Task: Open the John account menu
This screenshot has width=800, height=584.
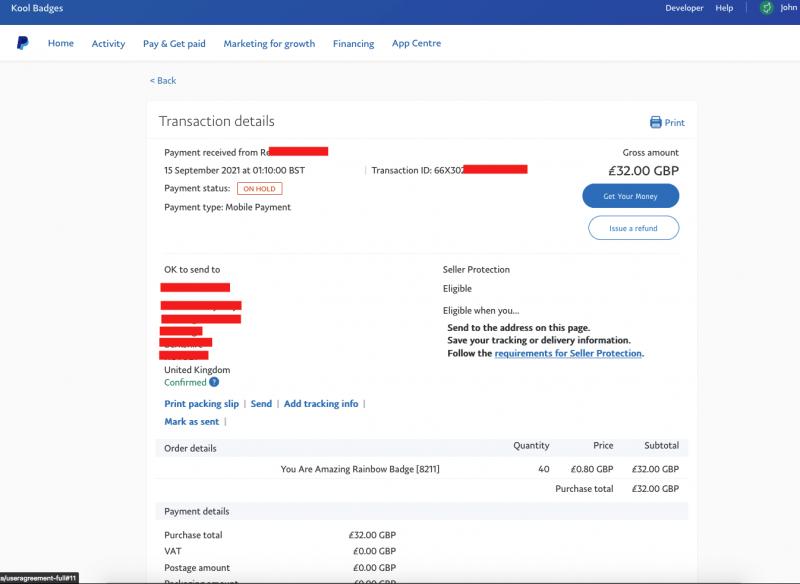Action: (x=789, y=8)
